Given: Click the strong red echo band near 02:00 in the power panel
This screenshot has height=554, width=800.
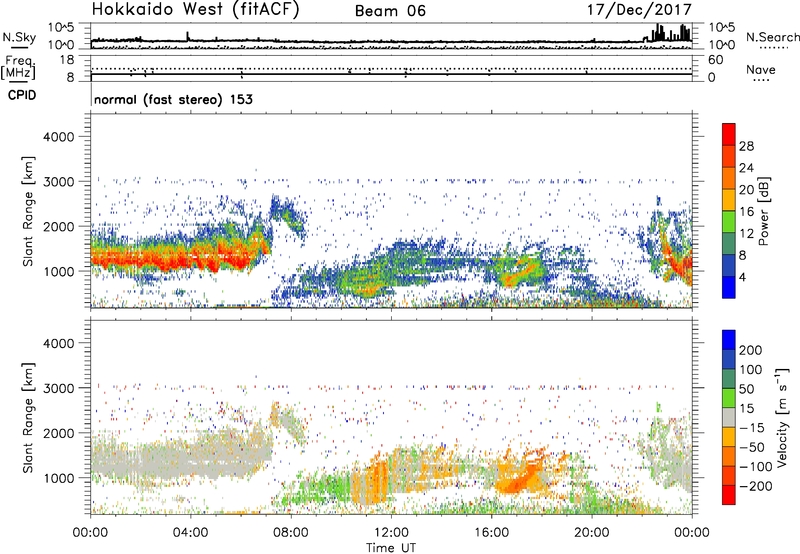Looking at the screenshot, I should click(x=140, y=257).
